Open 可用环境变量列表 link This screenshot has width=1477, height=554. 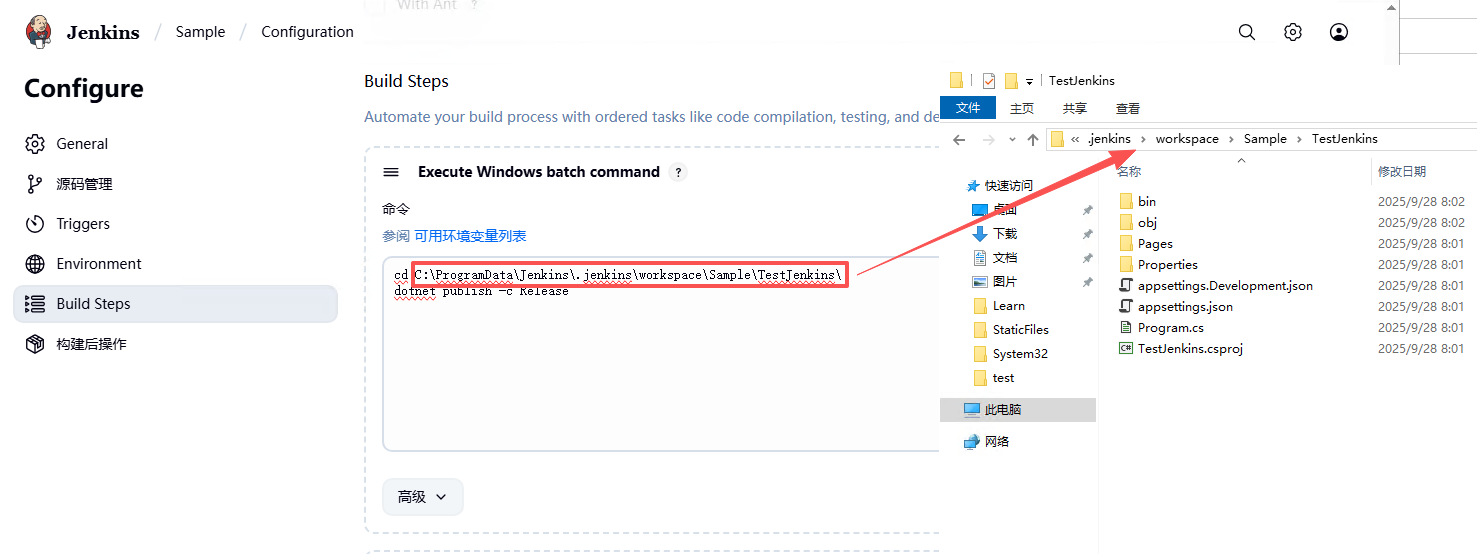470,236
